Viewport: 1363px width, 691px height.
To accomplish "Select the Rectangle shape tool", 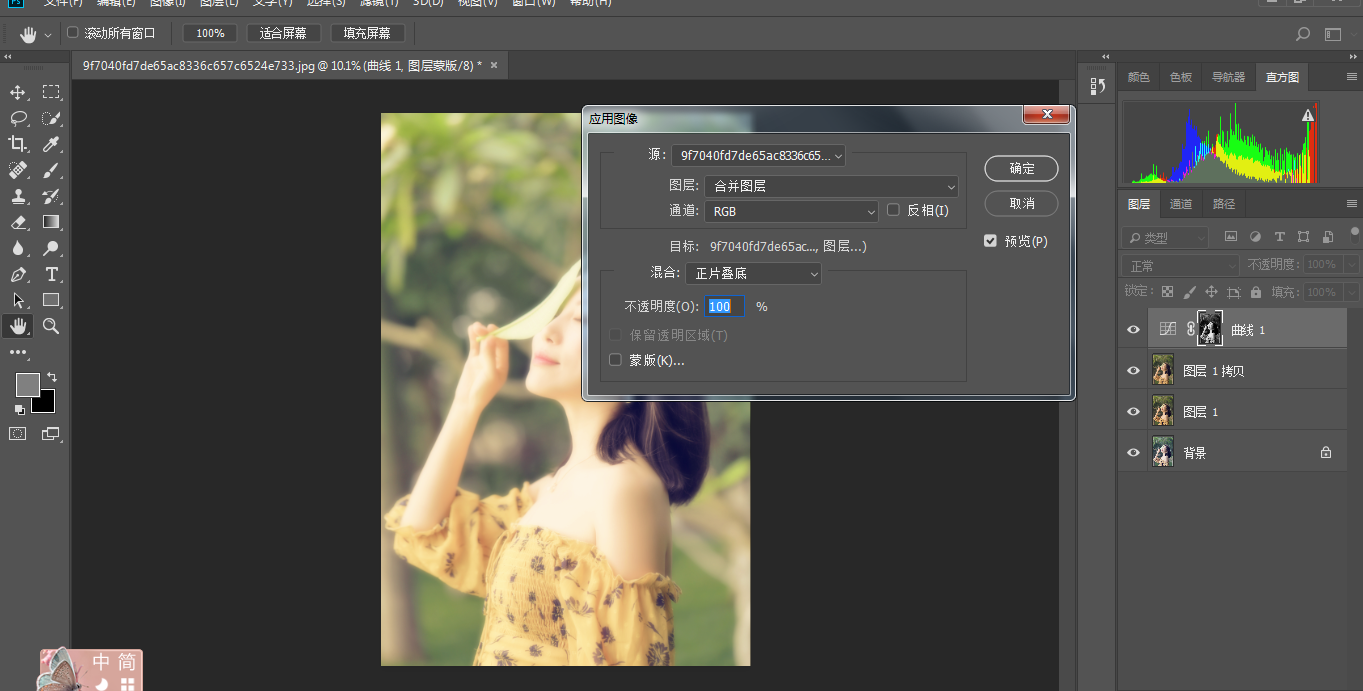I will click(x=51, y=300).
